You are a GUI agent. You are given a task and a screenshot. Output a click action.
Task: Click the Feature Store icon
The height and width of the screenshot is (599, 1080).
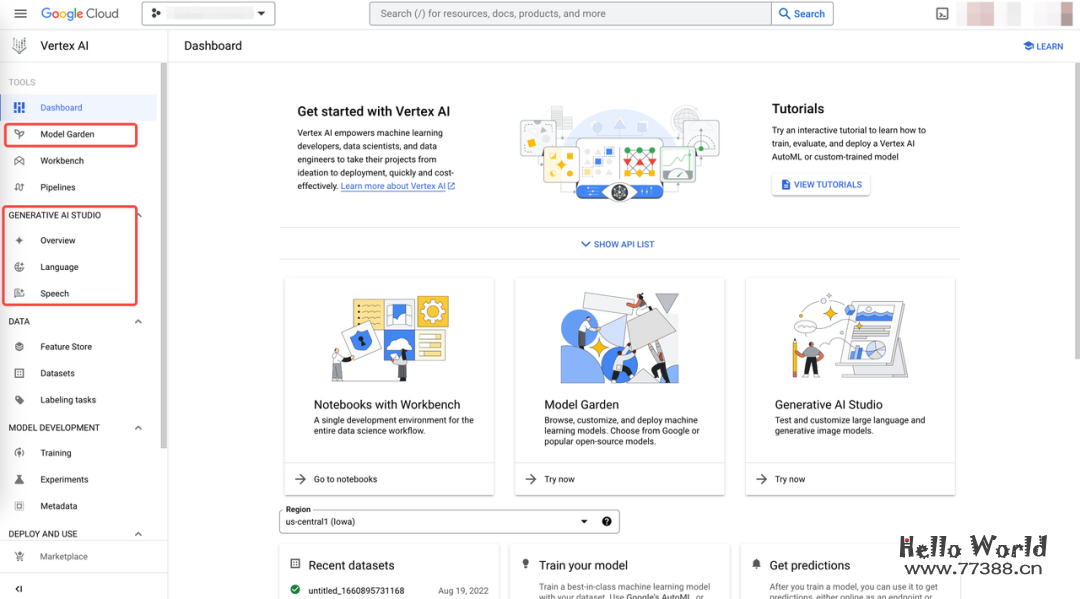(x=19, y=347)
